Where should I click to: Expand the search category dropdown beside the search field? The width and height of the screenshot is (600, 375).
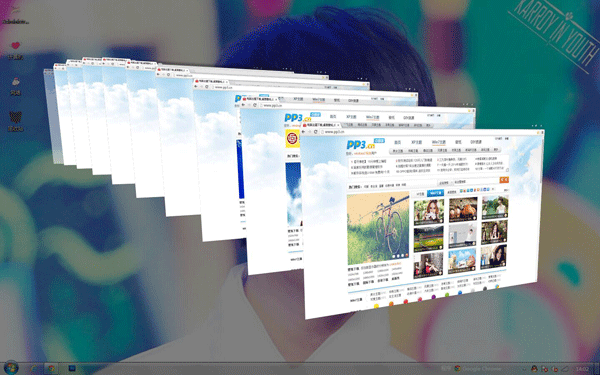[x=446, y=183]
